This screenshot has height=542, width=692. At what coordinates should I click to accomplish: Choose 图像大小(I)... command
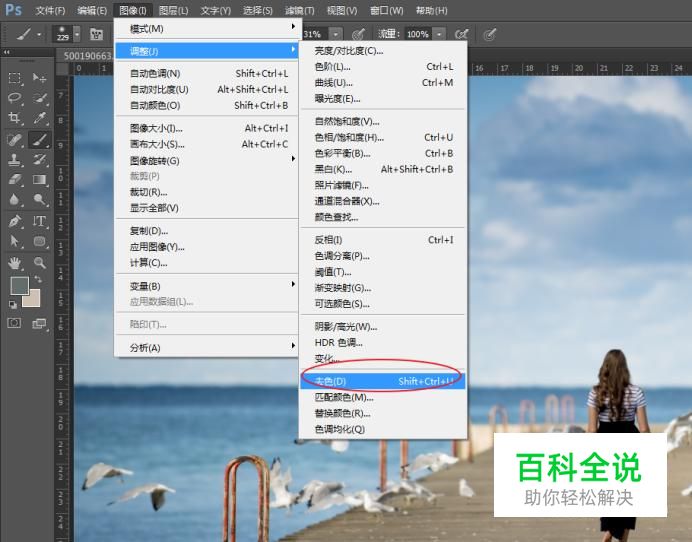tap(207, 128)
